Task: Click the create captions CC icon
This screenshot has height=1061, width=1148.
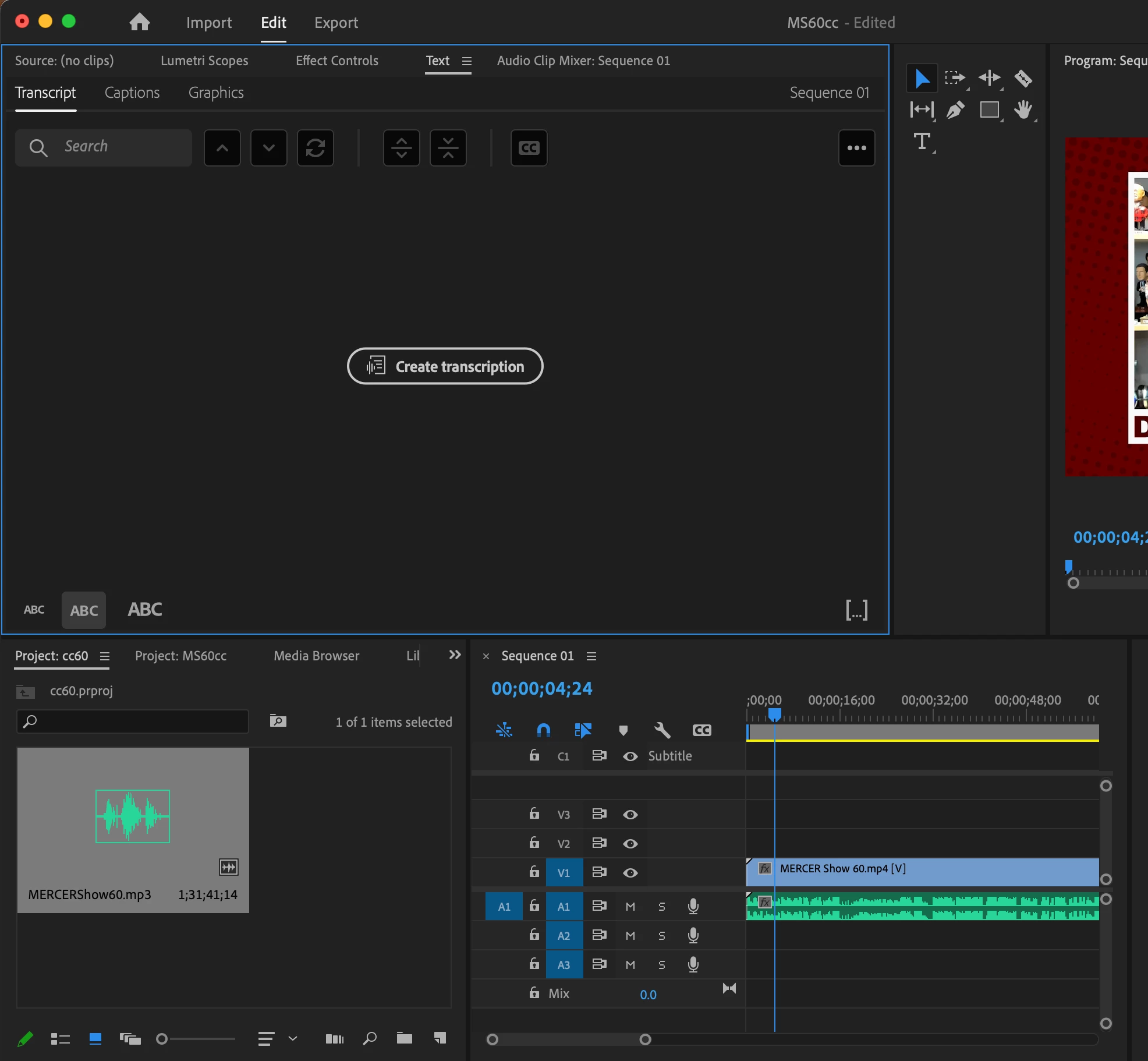Action: (529, 148)
